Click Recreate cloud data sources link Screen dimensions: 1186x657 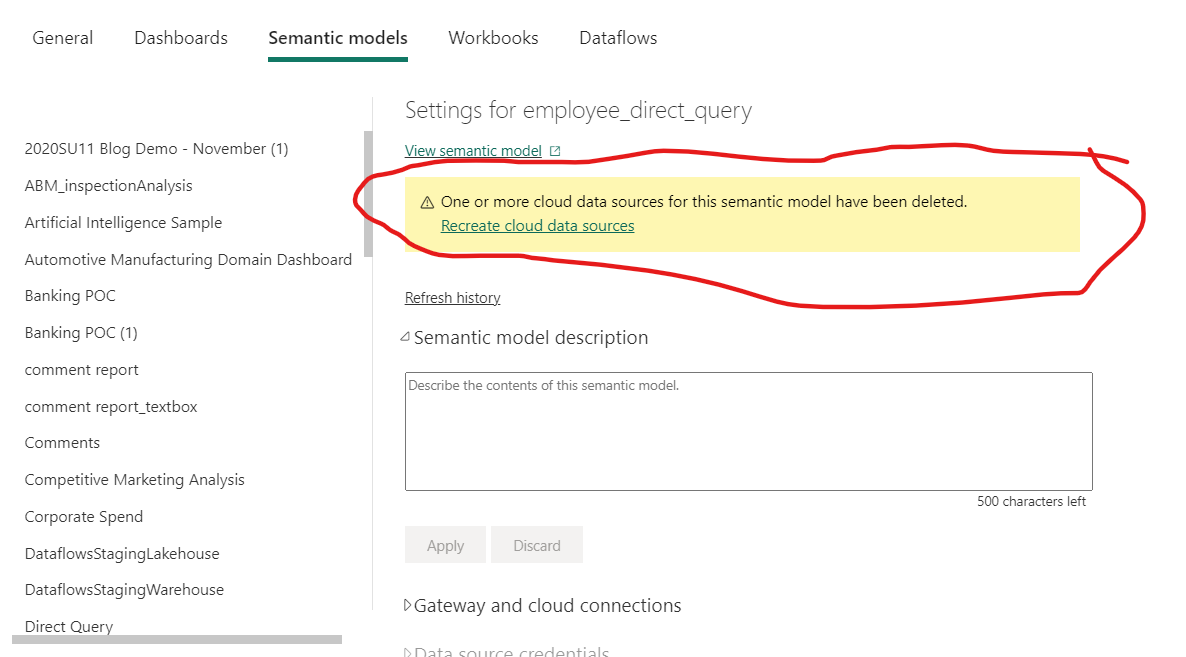point(537,225)
